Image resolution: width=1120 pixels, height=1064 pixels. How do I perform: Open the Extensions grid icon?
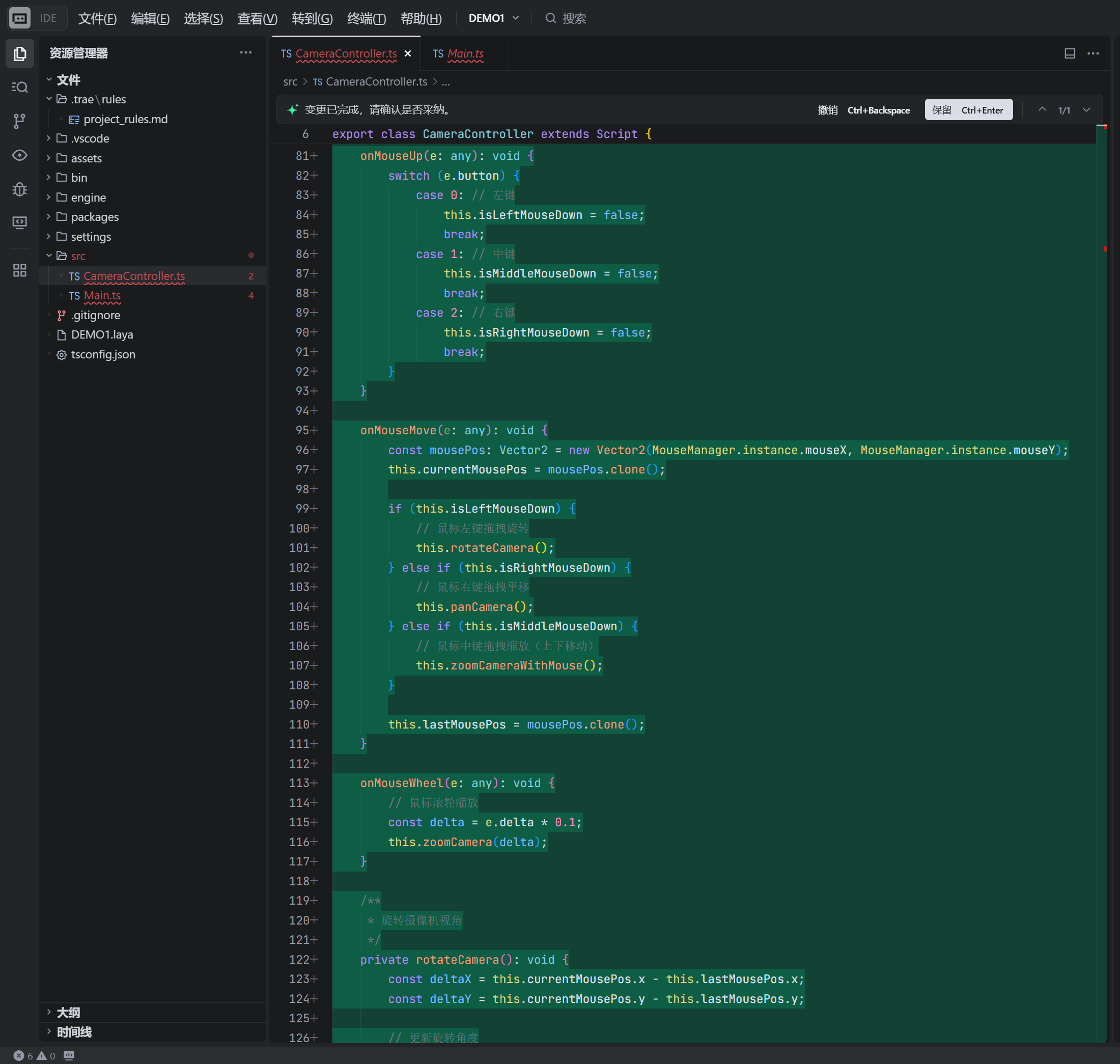(20, 270)
